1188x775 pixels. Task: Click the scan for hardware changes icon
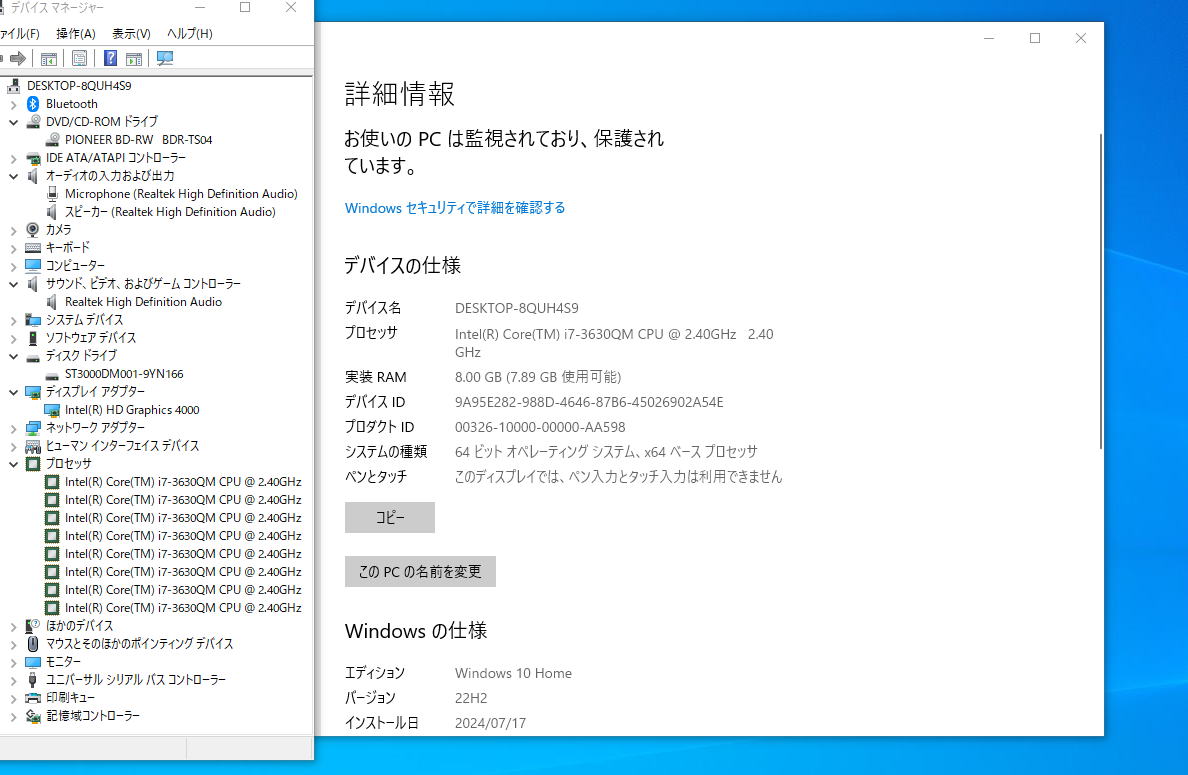point(164,58)
